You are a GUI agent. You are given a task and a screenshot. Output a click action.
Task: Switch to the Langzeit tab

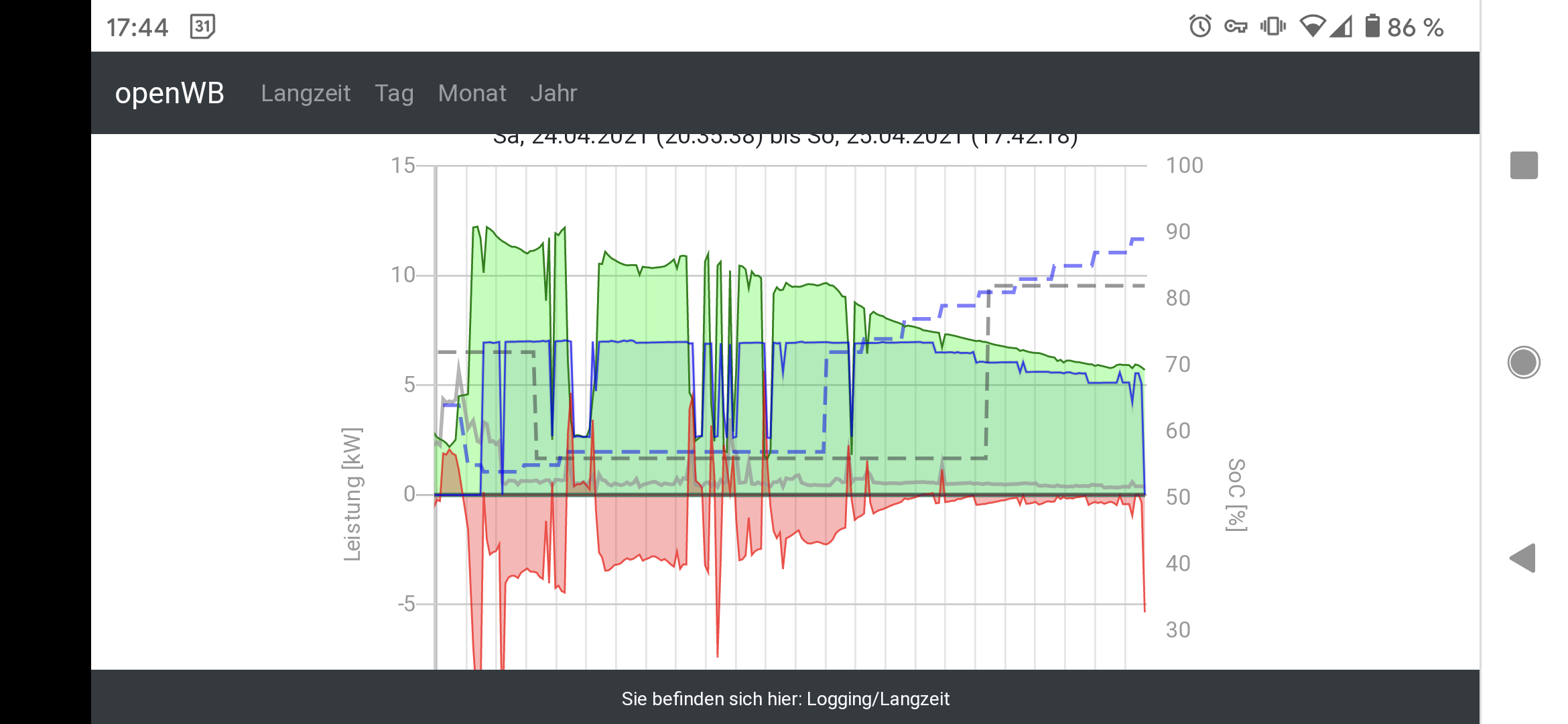[306, 93]
